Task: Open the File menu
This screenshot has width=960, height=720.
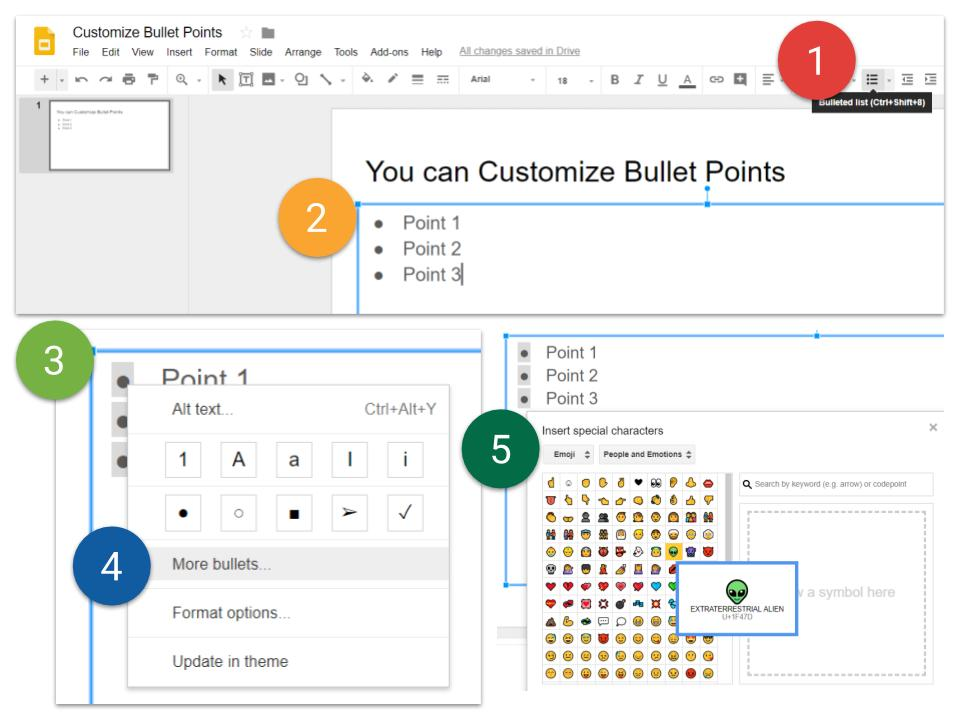Action: point(81,52)
